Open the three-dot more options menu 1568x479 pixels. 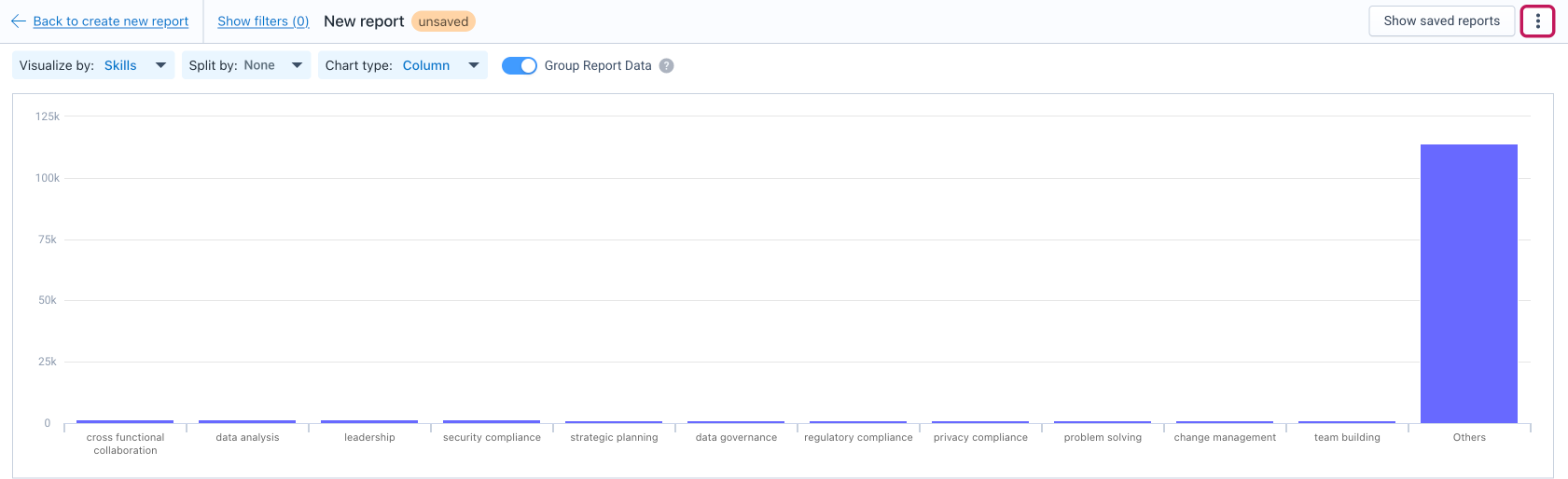(x=1537, y=21)
